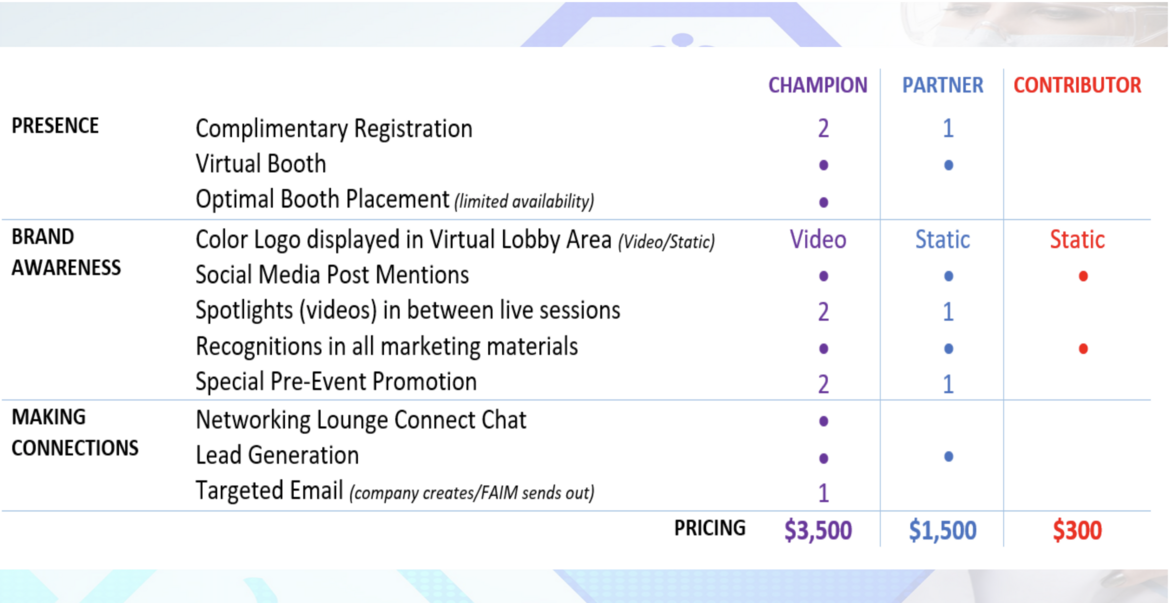Viewport: 1170px width, 603px height.
Task: Click the MAKING CONNECTIONS section heading
Action: click(75, 432)
